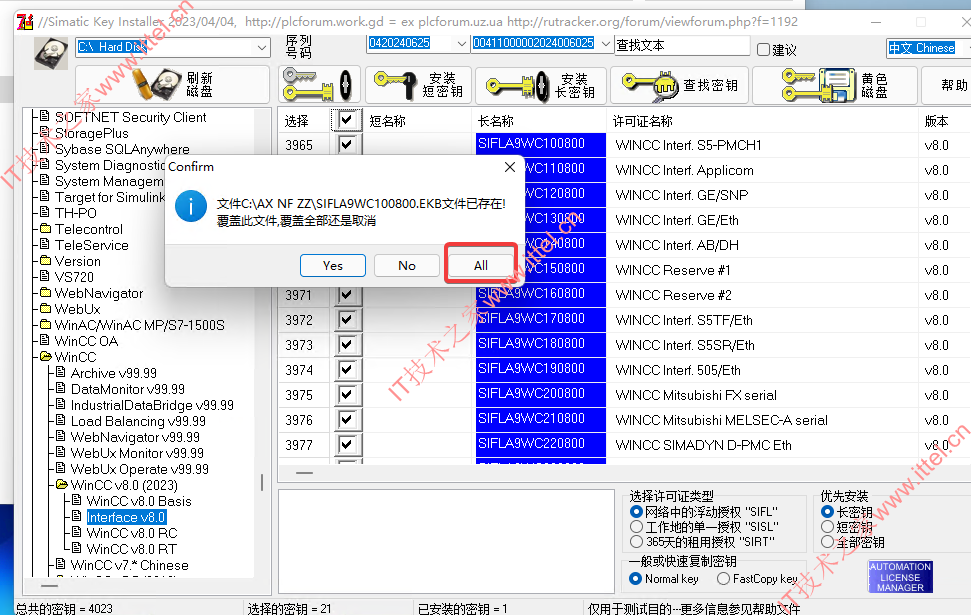
Task: Open Automation License Manager icon
Action: tap(900, 577)
